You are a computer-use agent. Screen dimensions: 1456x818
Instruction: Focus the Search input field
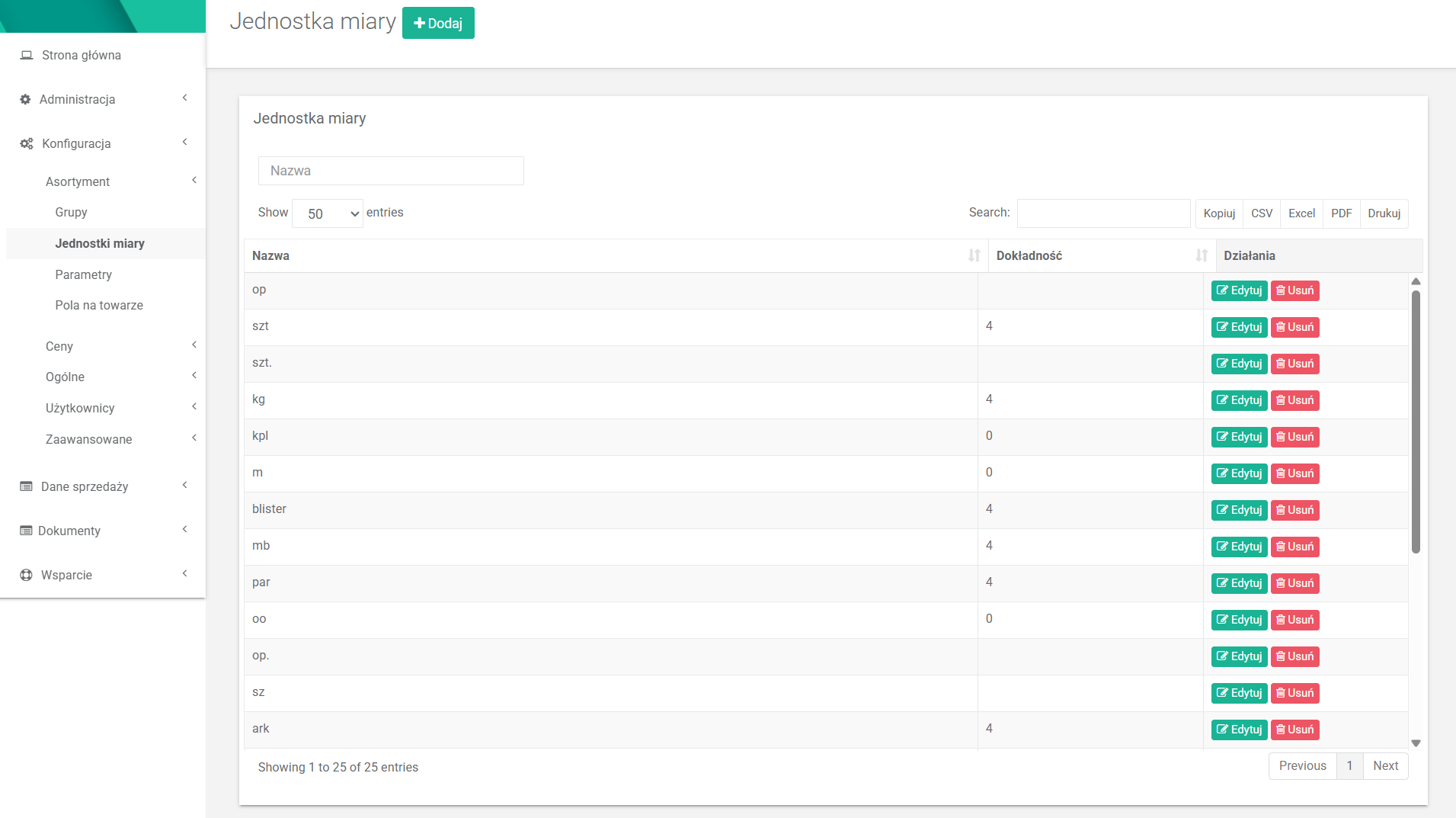[1103, 213]
